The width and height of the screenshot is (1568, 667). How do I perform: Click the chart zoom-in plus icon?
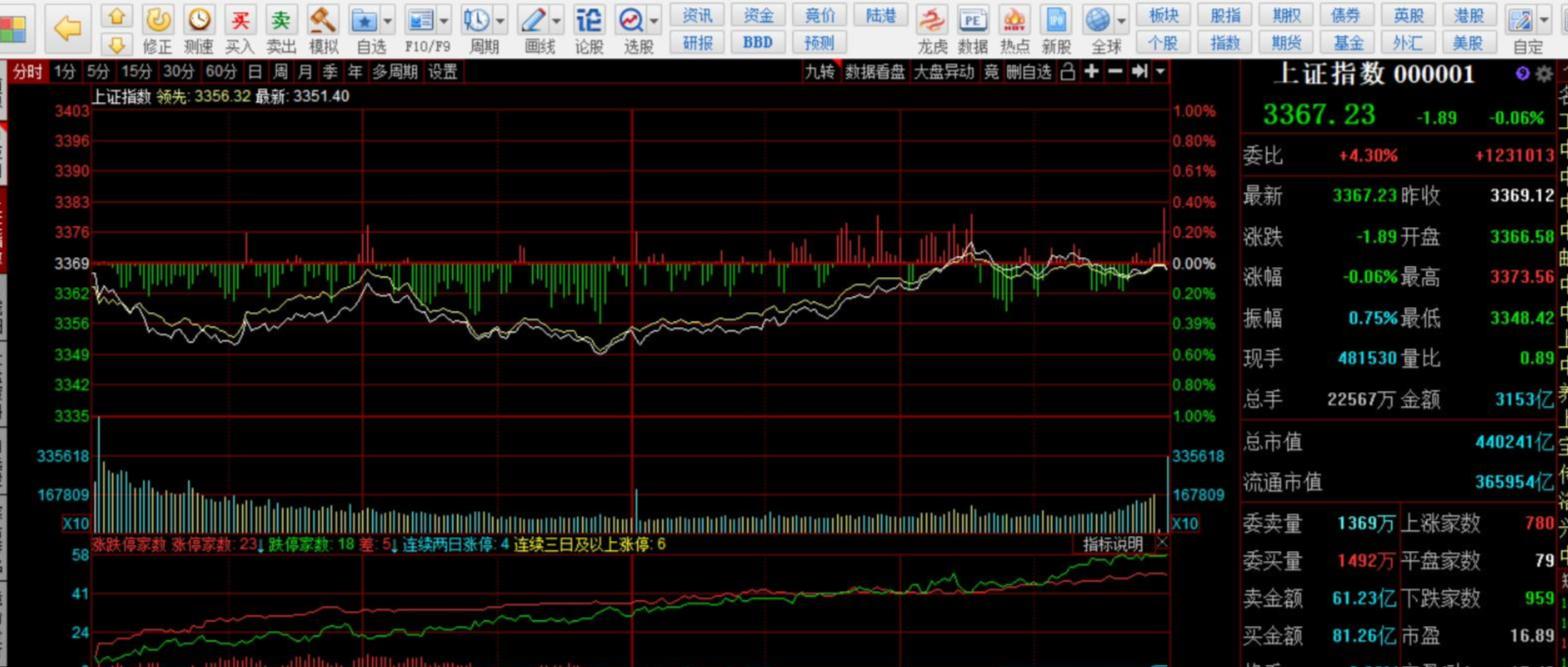[x=1092, y=71]
